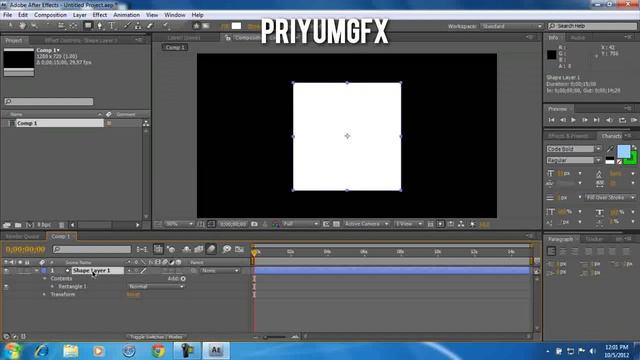Click the timeline layer search field
The image size is (640, 360).
coord(92,249)
